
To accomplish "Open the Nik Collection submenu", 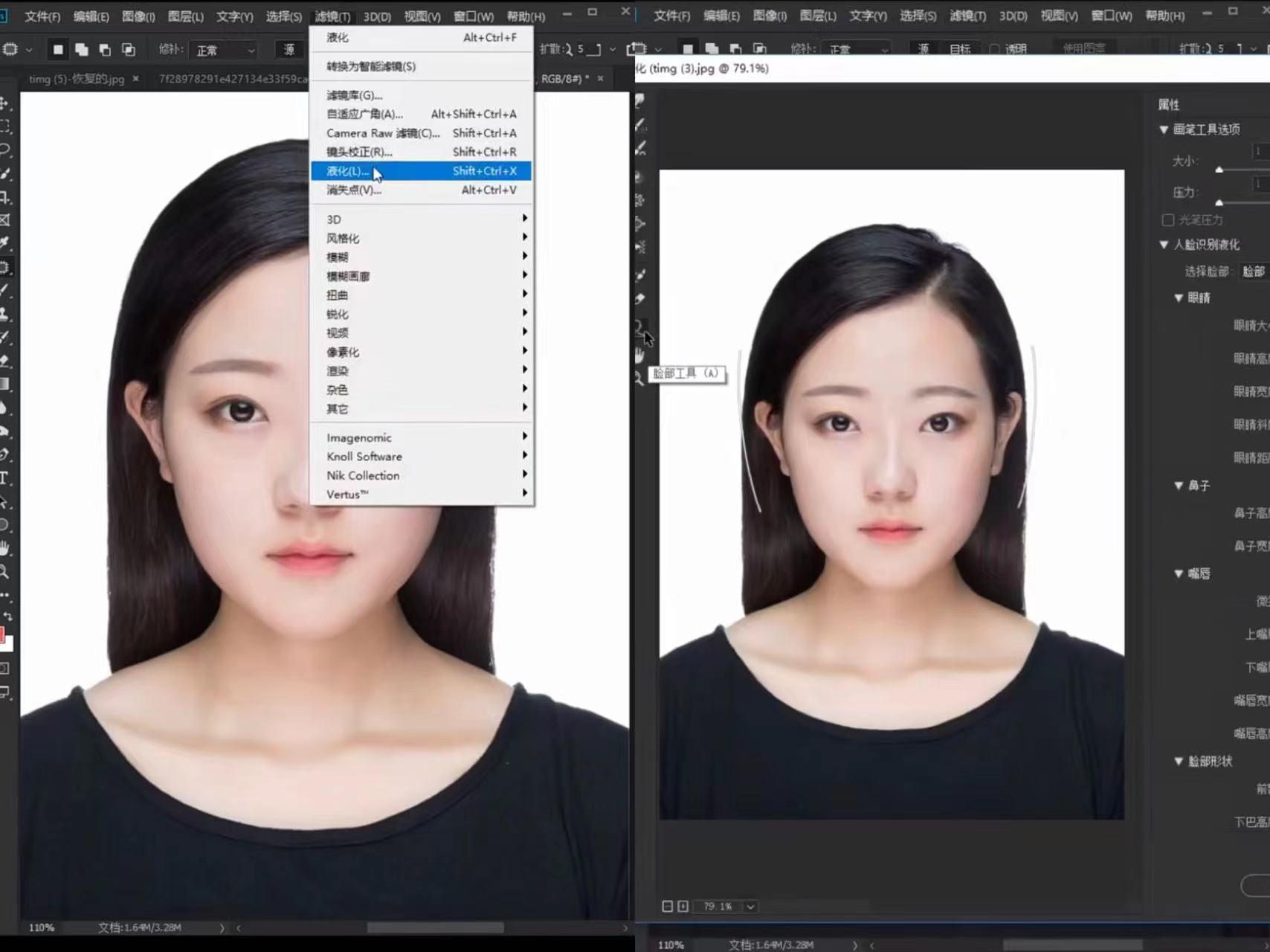I will [421, 475].
